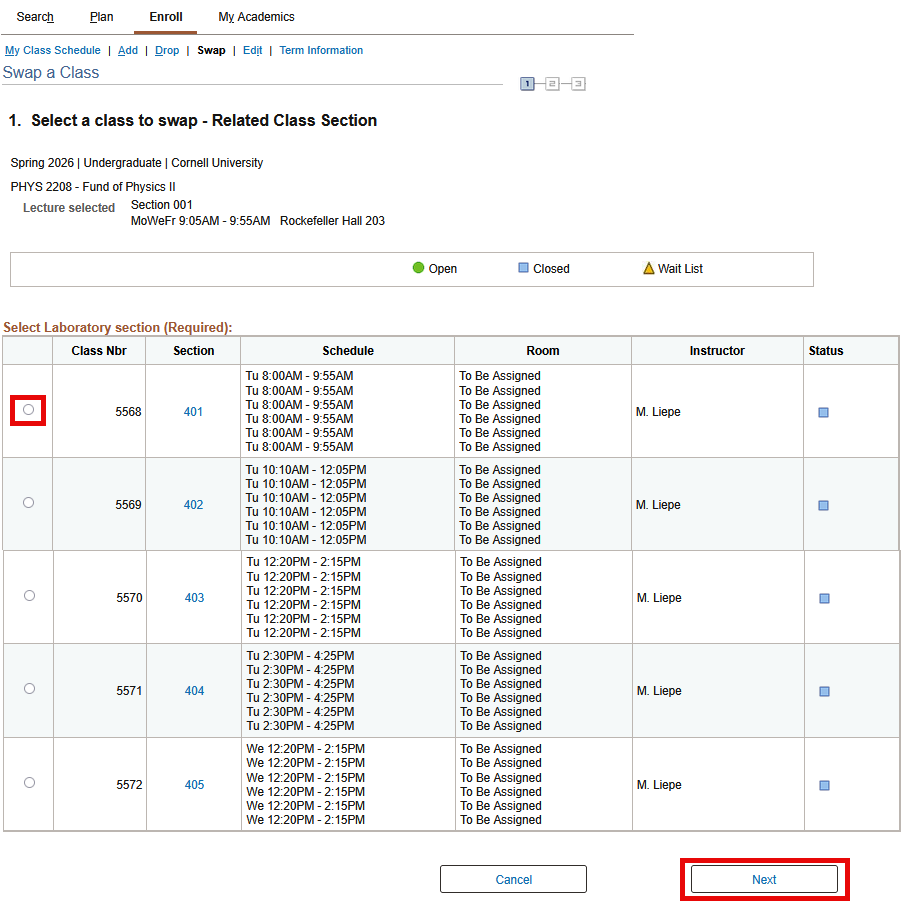This screenshot has height=913, width=906.
Task: Open the Search tab
Action: [35, 16]
